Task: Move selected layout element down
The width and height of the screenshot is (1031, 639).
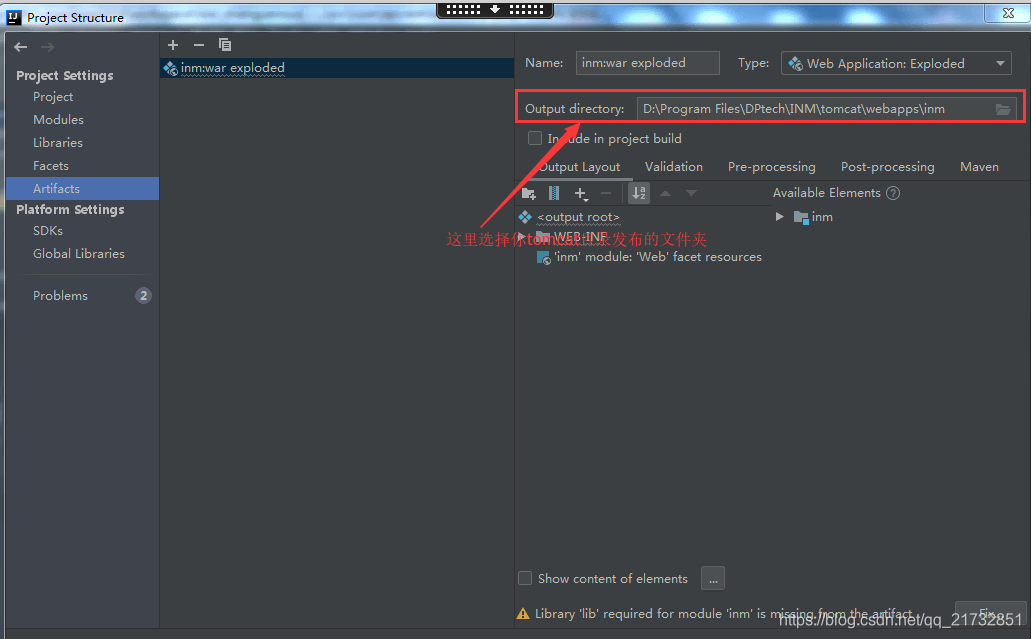Action: coord(691,193)
